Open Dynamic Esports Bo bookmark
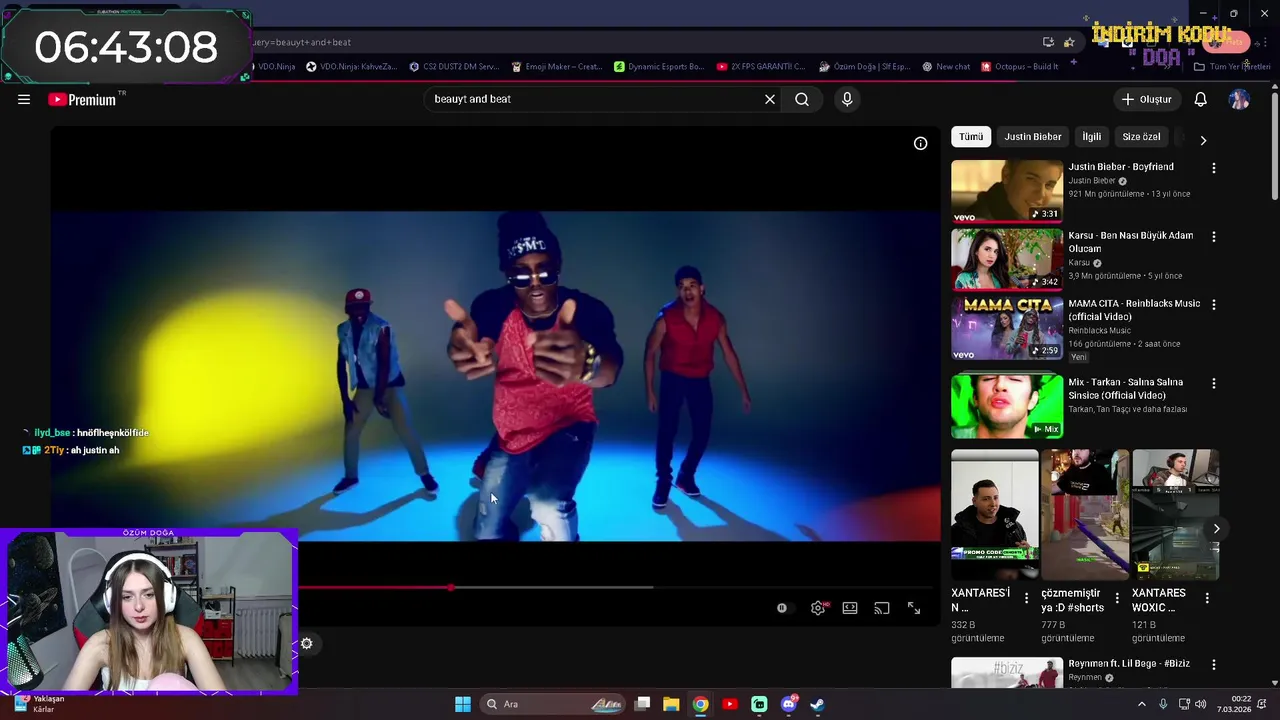This screenshot has height=720, width=1280. click(659, 67)
